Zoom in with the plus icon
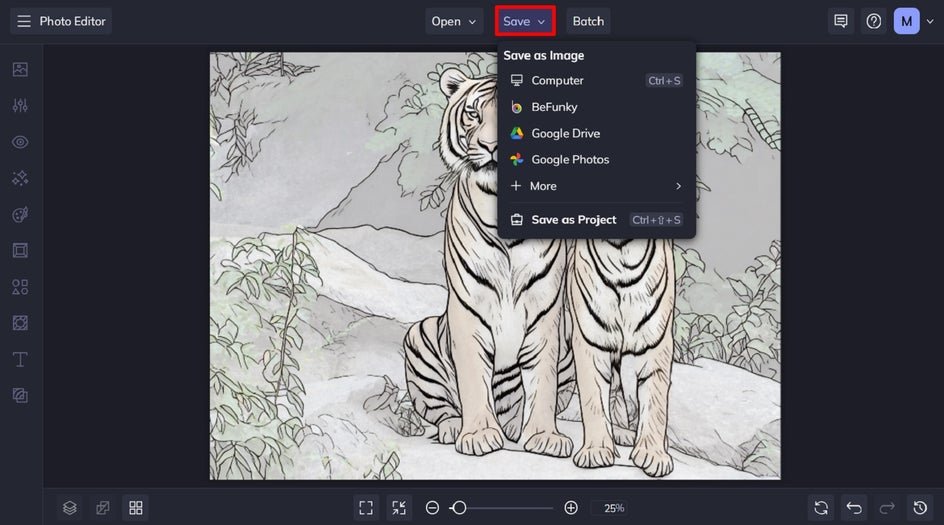The height and width of the screenshot is (525, 944). (x=571, y=508)
